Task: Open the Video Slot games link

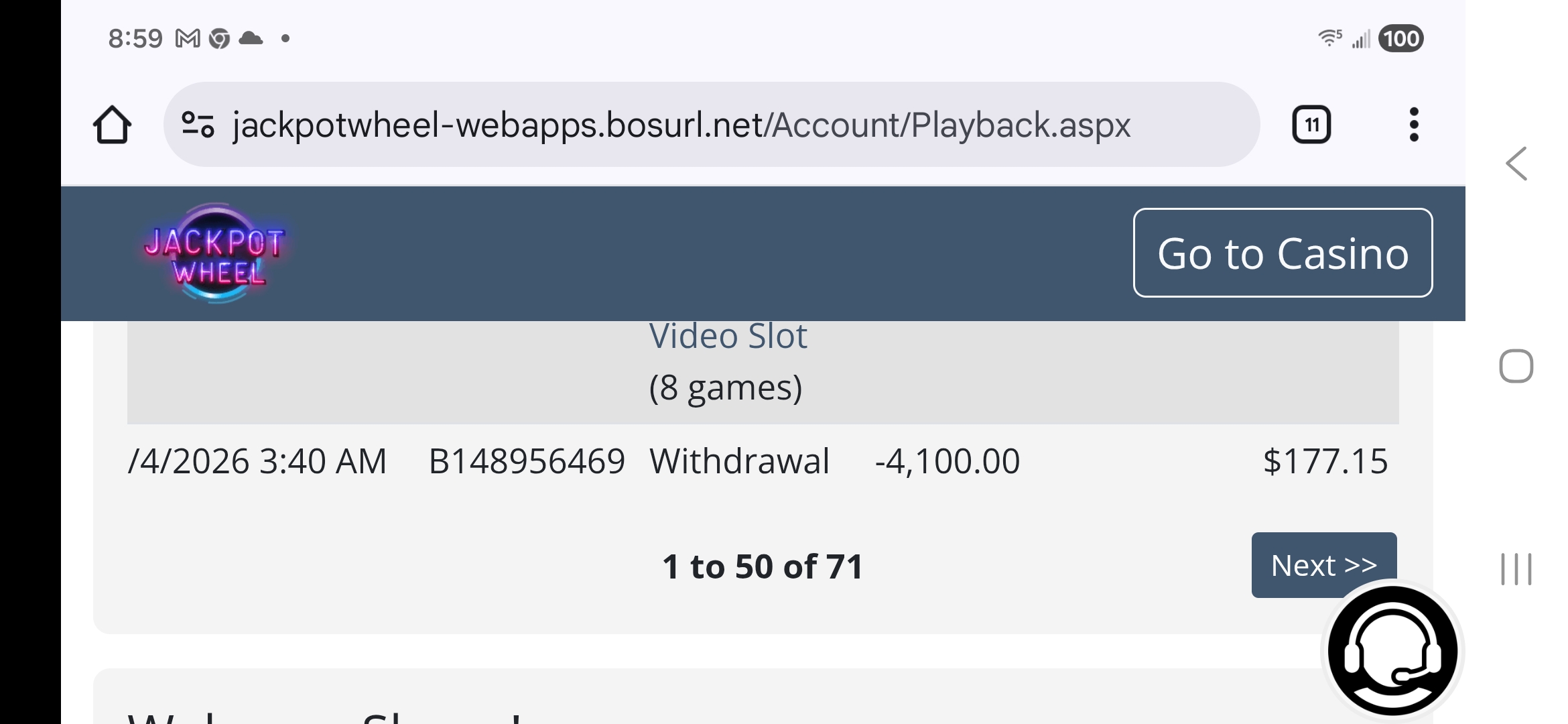Action: point(728,336)
